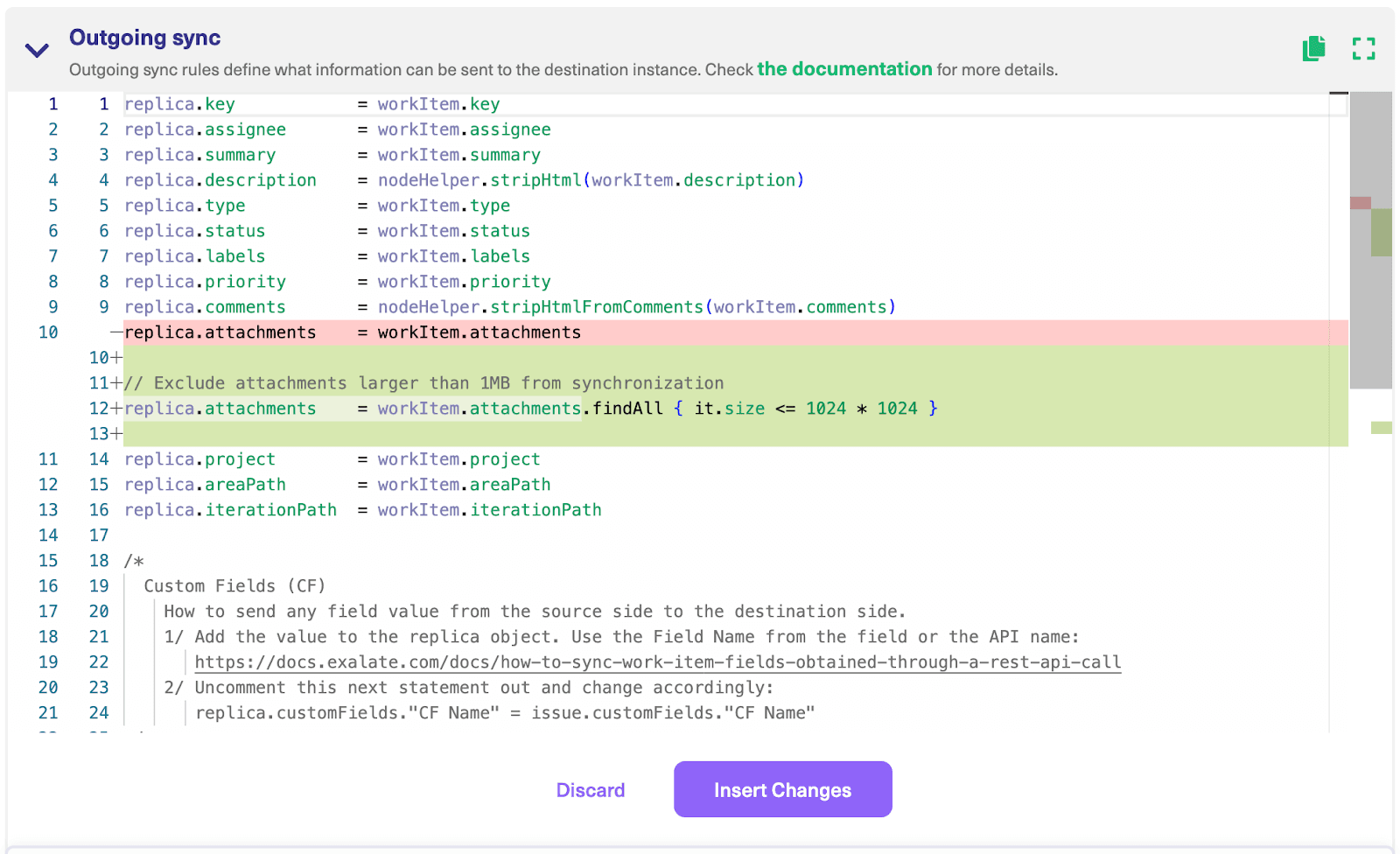This screenshot has width=1400, height=854.
Task: Click the lower green marker in the overview ruler
Action: coord(1381,428)
